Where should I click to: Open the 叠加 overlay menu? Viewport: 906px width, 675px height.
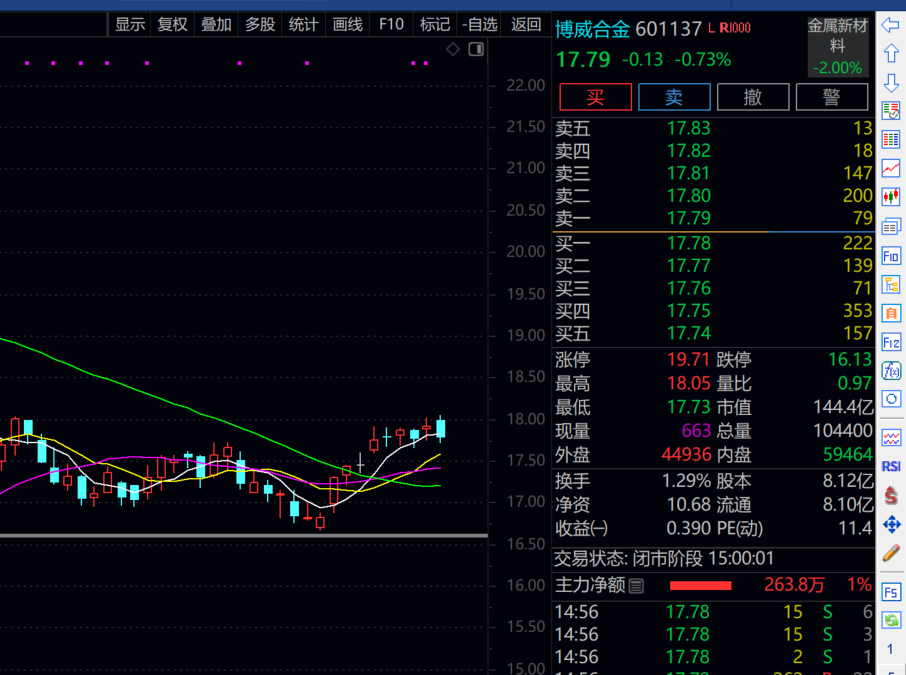click(216, 25)
